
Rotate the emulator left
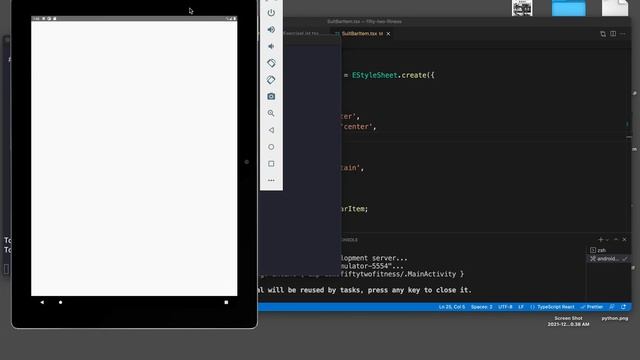point(271,63)
